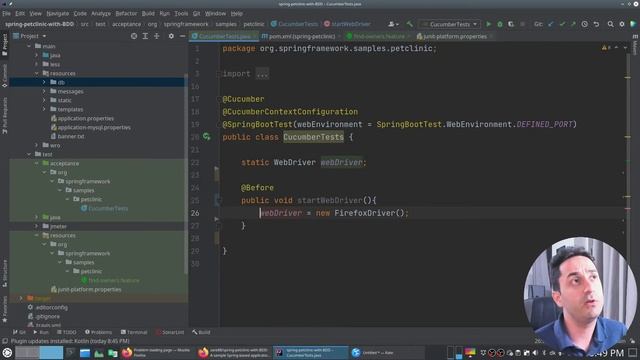The height and width of the screenshot is (360, 640).
Task: Start debugging with the bug icon
Action: tap(500, 24)
